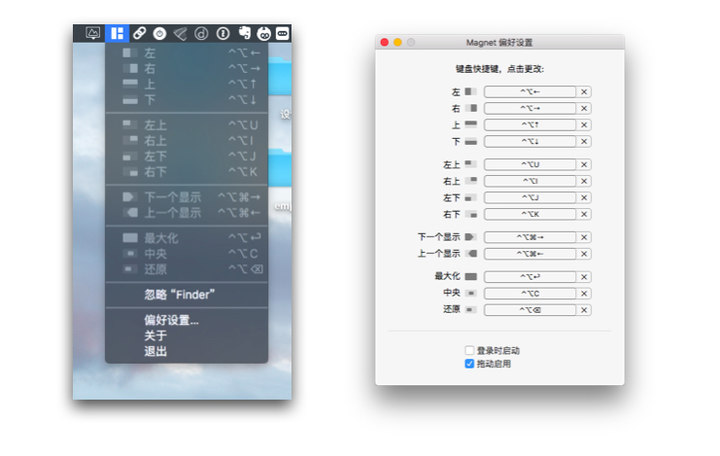Click the circled letter d menu bar icon
The height and width of the screenshot is (456, 720).
(x=201, y=34)
